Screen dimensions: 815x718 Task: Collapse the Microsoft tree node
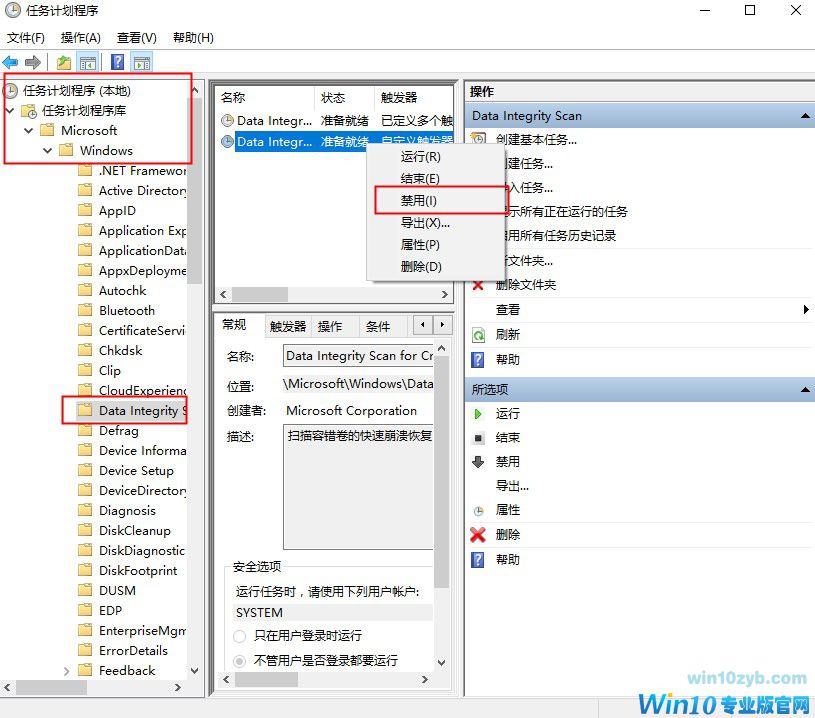tap(29, 131)
